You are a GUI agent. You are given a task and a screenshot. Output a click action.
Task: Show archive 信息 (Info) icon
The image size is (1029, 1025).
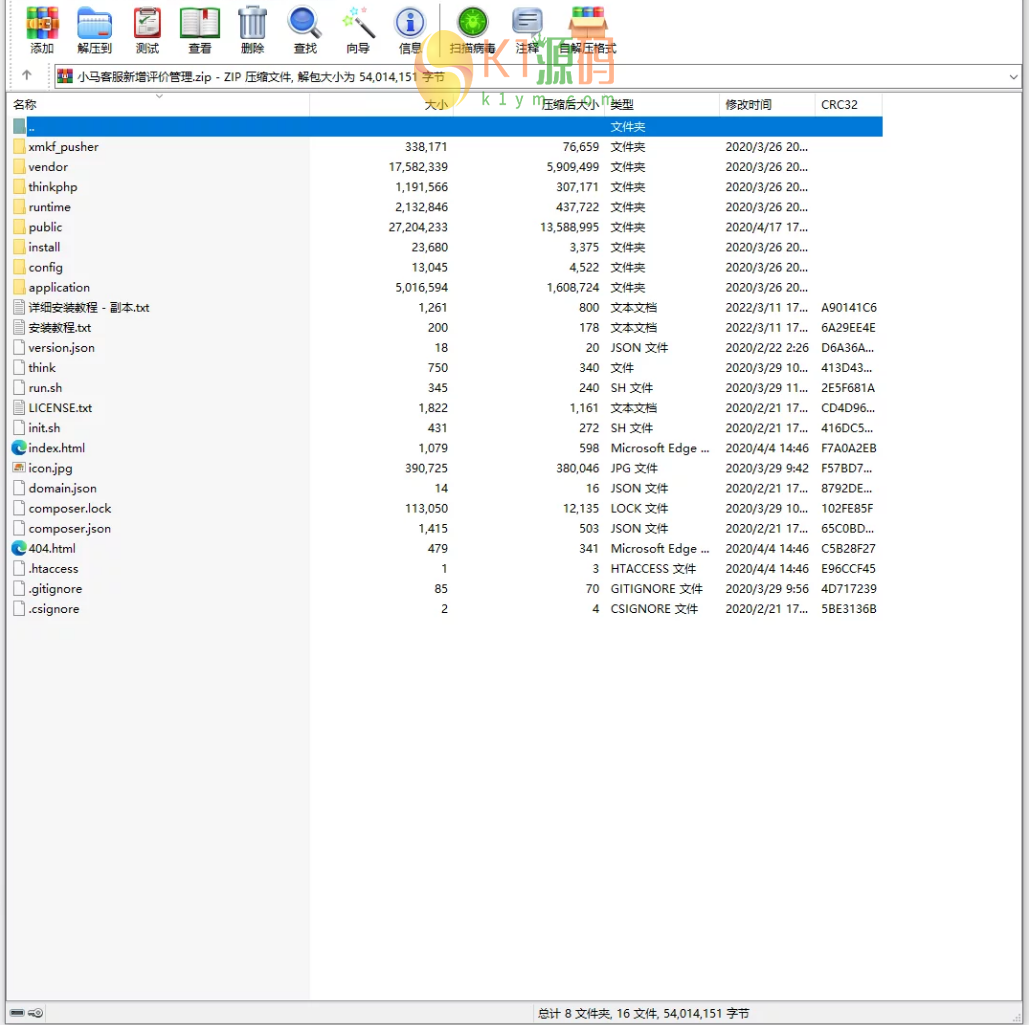(410, 30)
